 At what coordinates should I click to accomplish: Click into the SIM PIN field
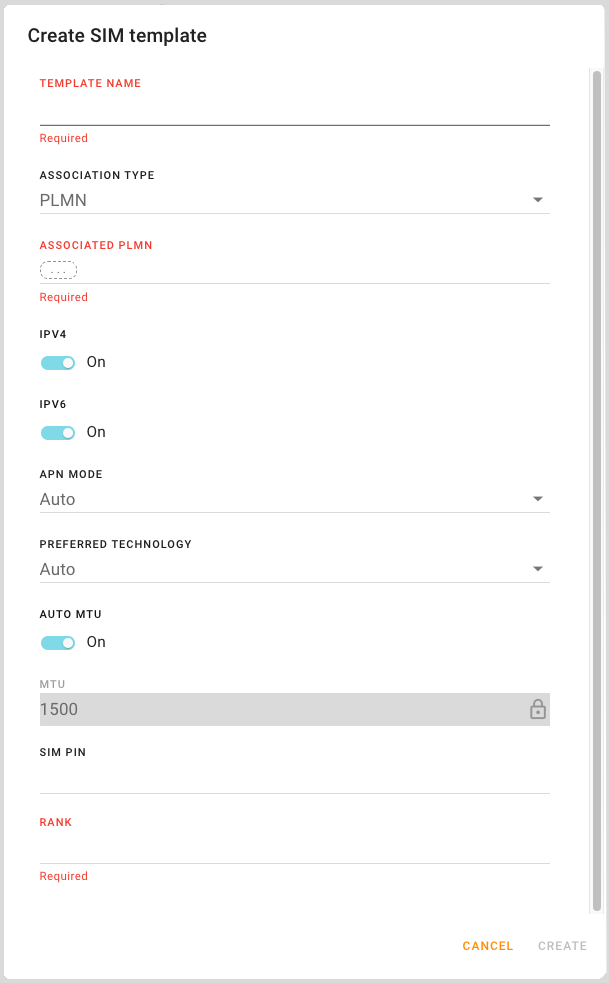(x=295, y=779)
